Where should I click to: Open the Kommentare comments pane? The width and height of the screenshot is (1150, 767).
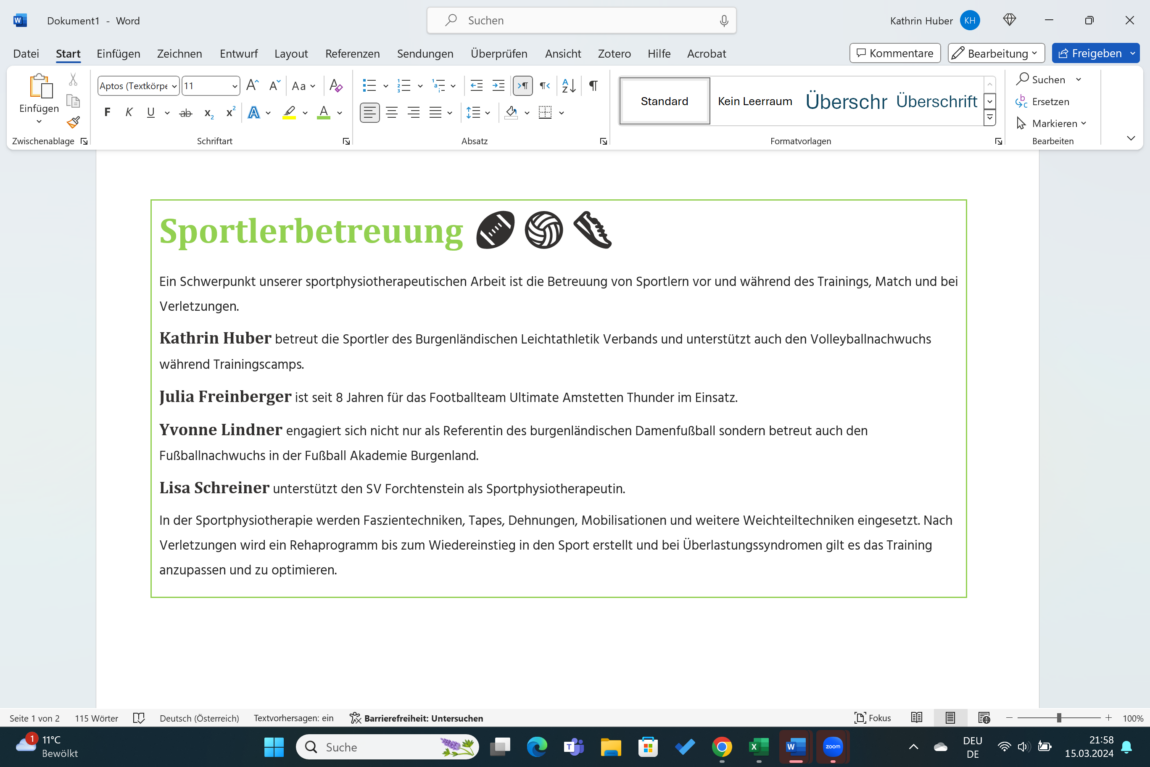coord(894,53)
